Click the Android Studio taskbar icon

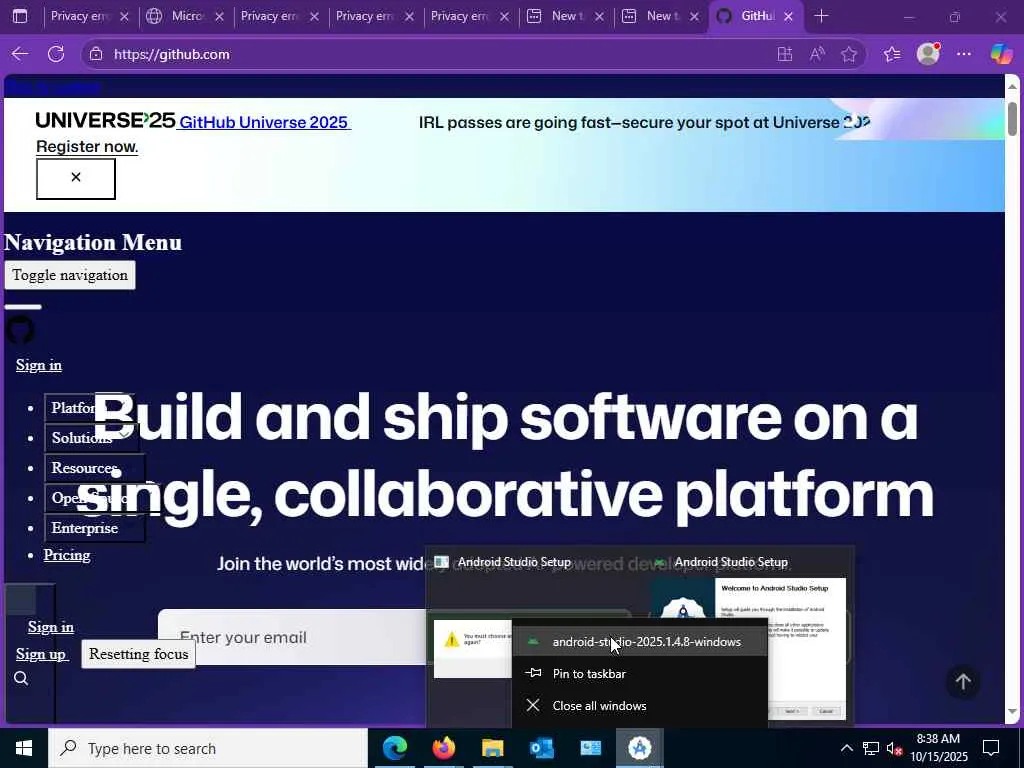coord(640,748)
